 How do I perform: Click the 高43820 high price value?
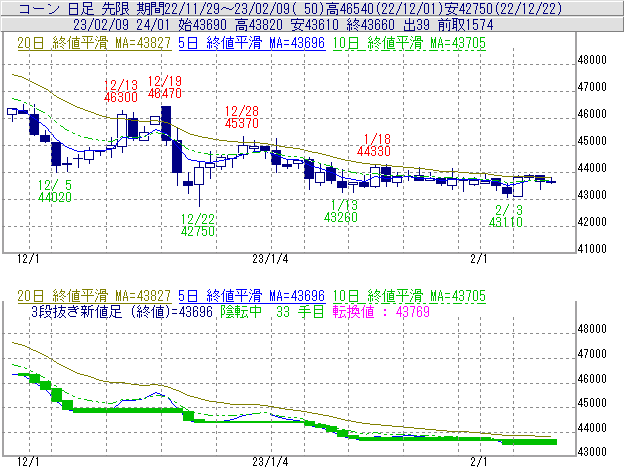click(x=259, y=25)
